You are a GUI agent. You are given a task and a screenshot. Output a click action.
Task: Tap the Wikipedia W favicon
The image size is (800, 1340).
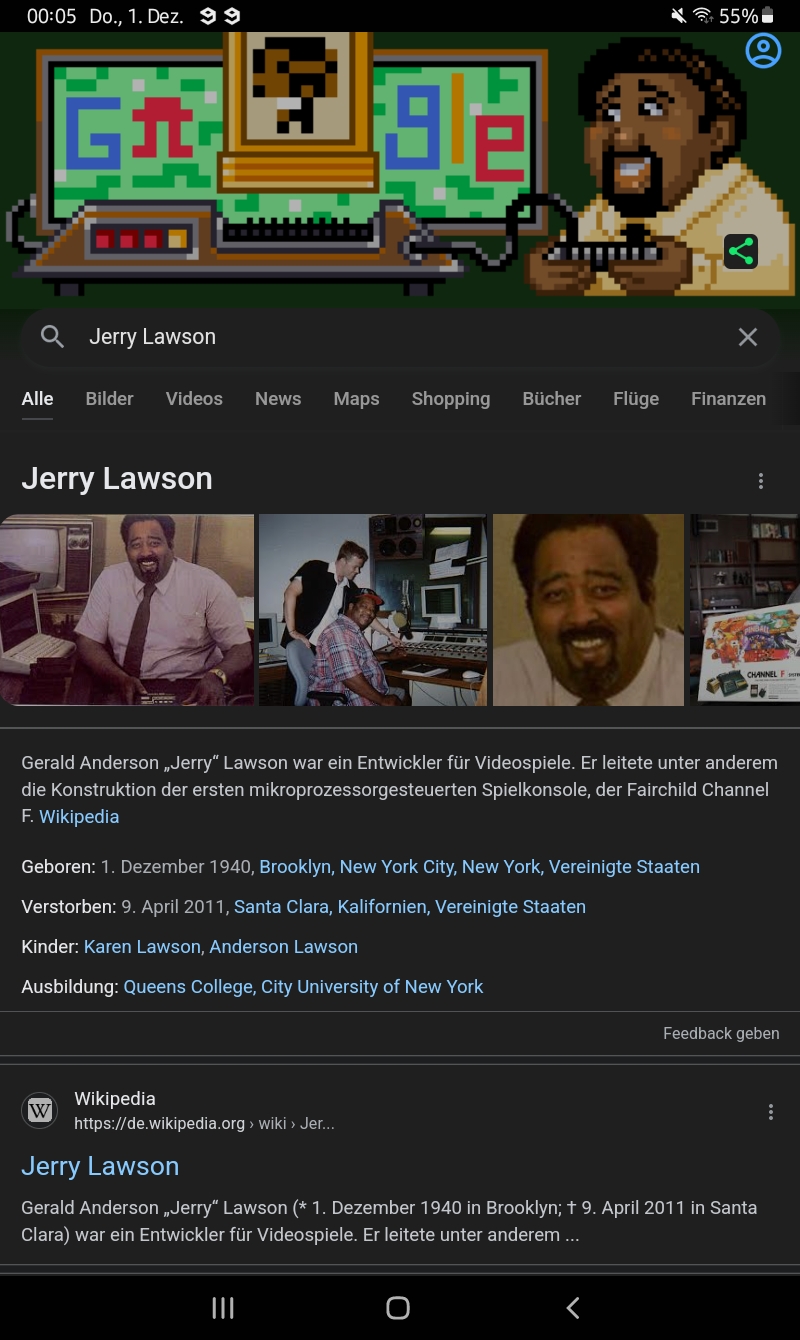pos(40,1110)
